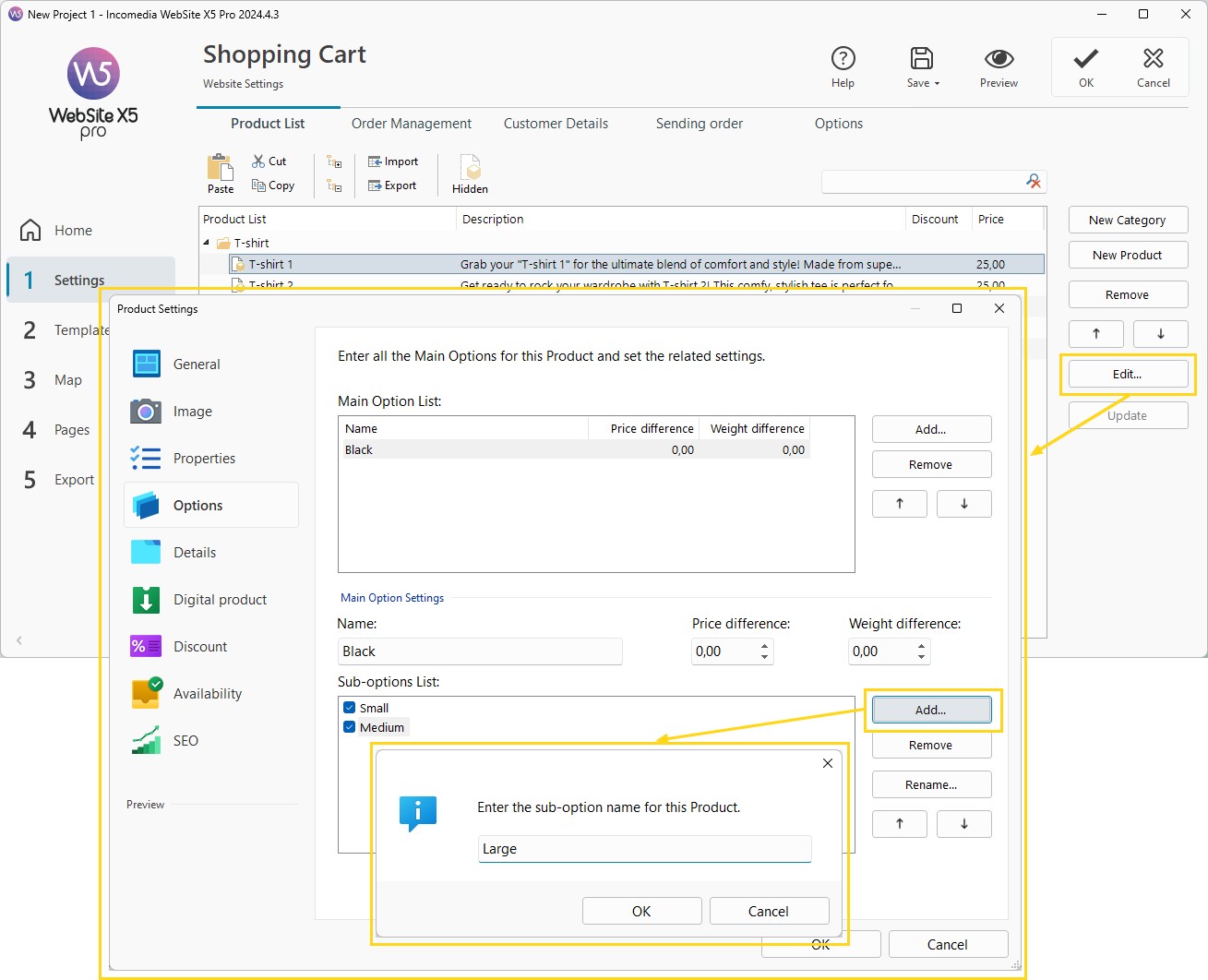
Task: Cancel the Product Settings dialog
Action: coord(948,945)
